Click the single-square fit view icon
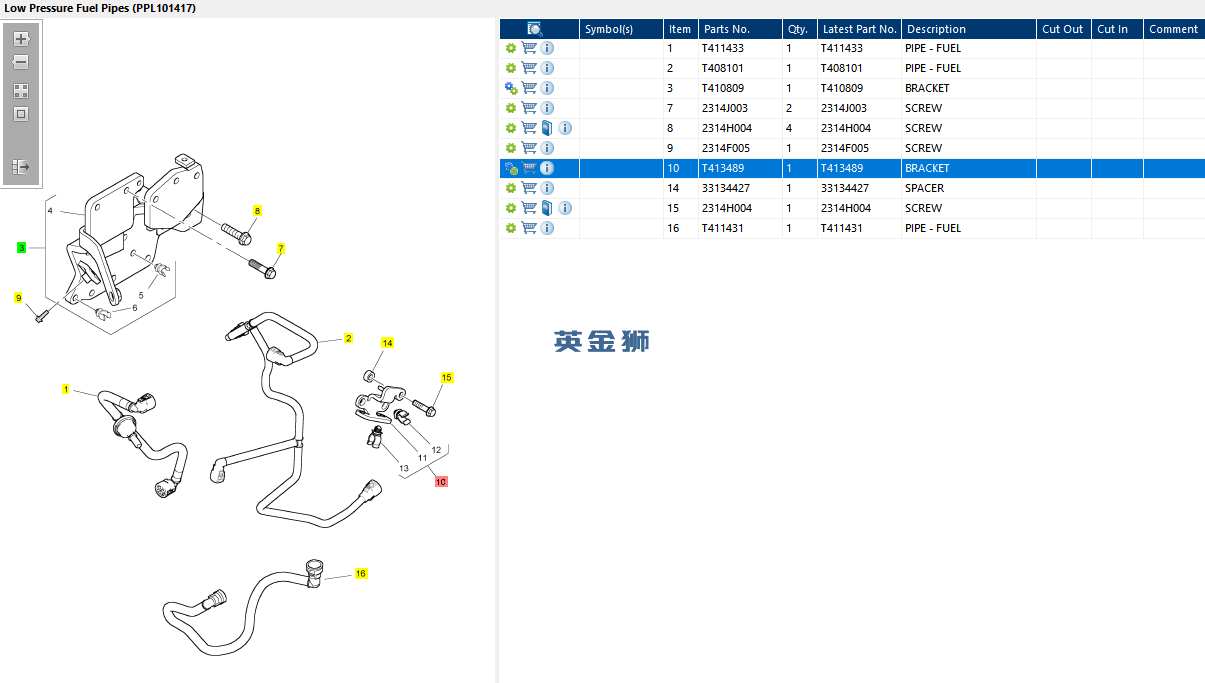Screen dimensions: 1205x683 pyautogui.click(x=21, y=114)
